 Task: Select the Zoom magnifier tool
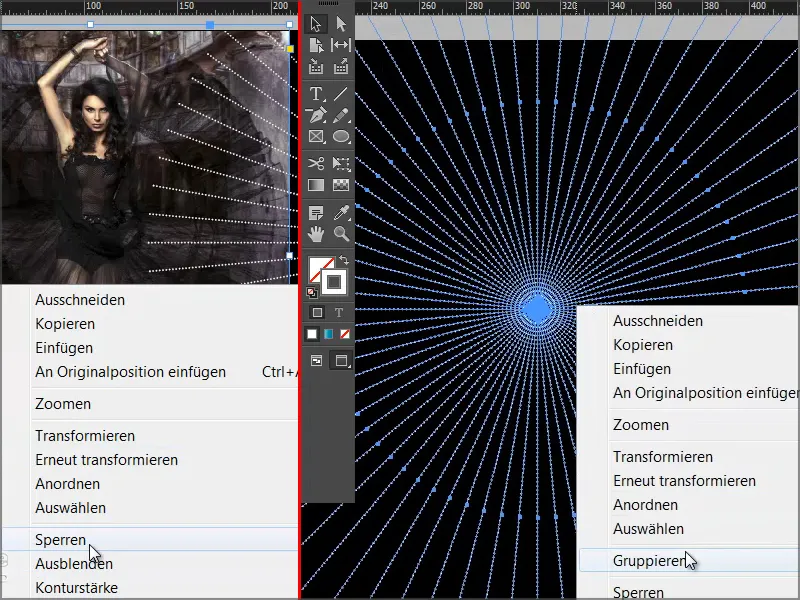coord(341,234)
